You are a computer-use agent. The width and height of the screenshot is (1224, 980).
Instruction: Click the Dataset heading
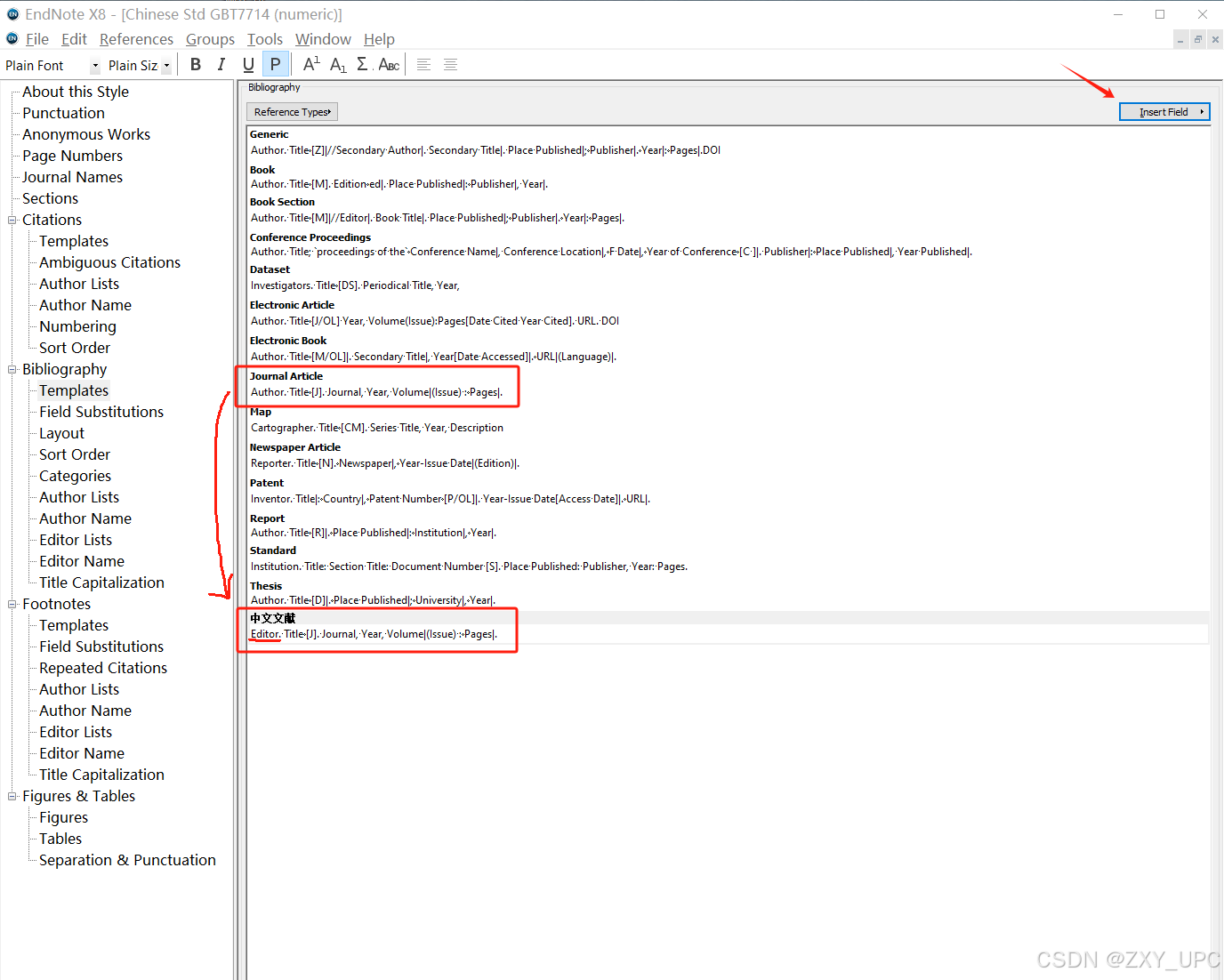270,269
